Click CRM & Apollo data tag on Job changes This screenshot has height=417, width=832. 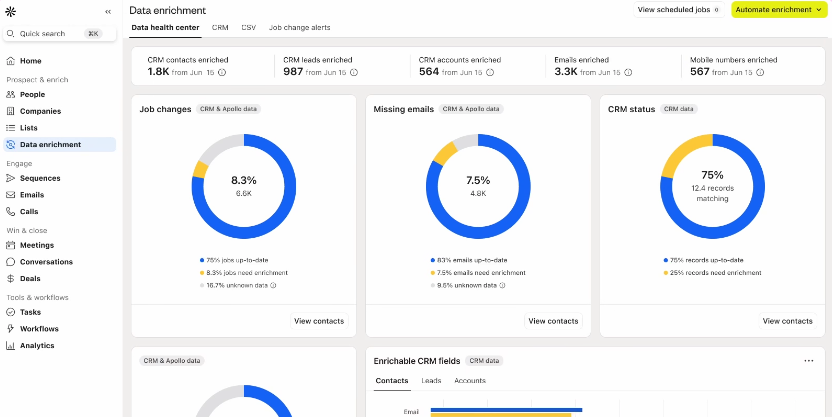click(229, 109)
